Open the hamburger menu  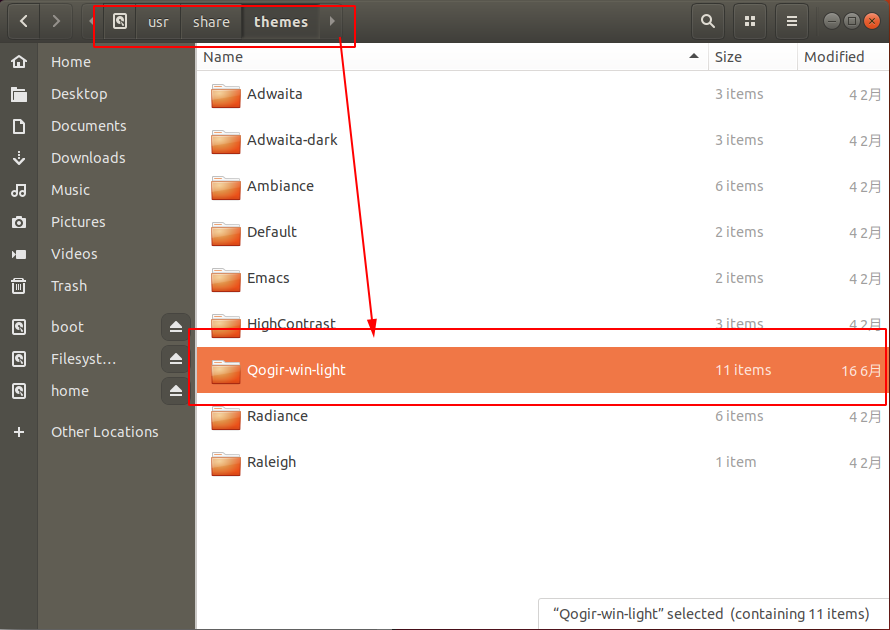[791, 20]
